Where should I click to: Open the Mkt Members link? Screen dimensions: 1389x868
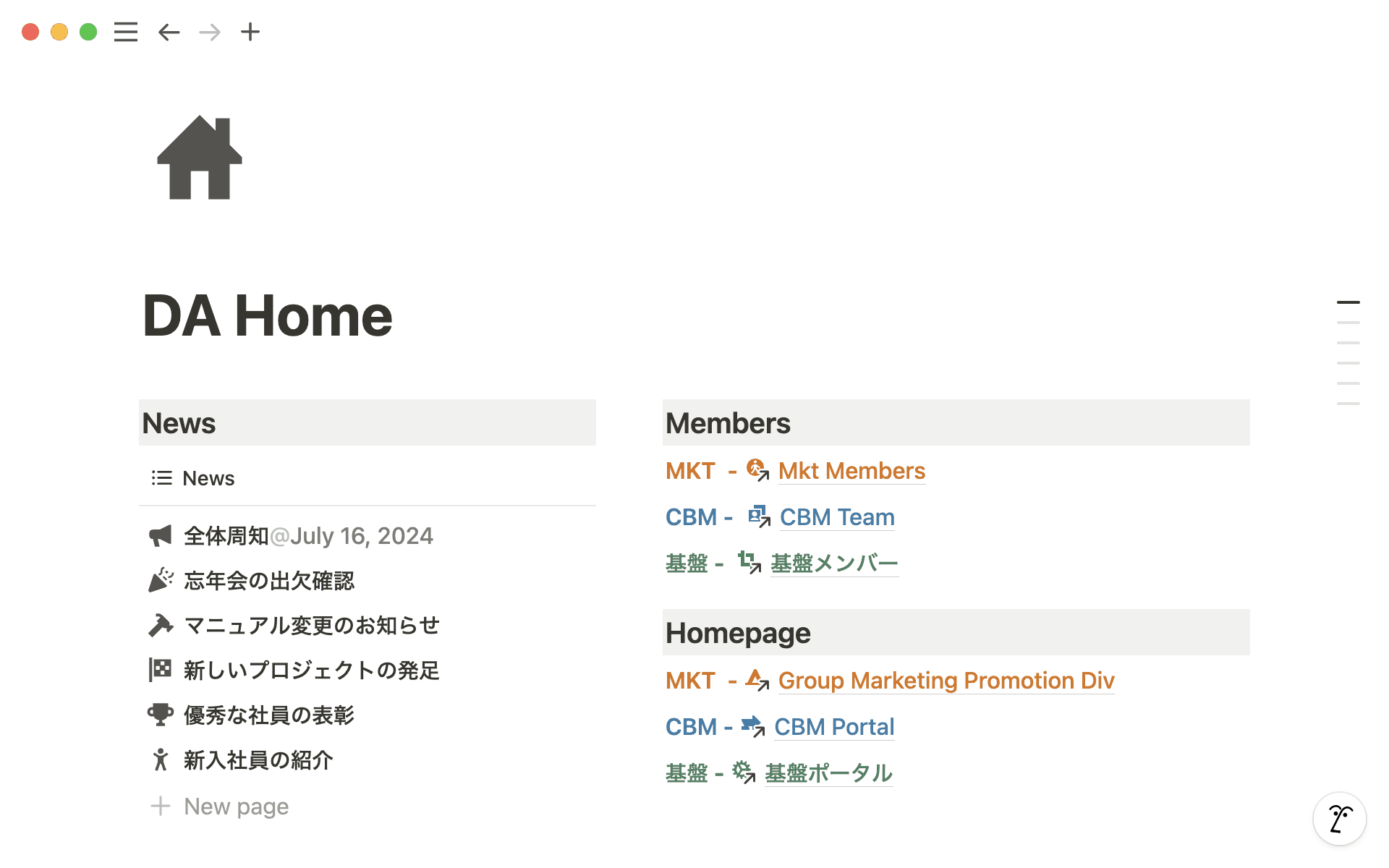[x=851, y=471]
